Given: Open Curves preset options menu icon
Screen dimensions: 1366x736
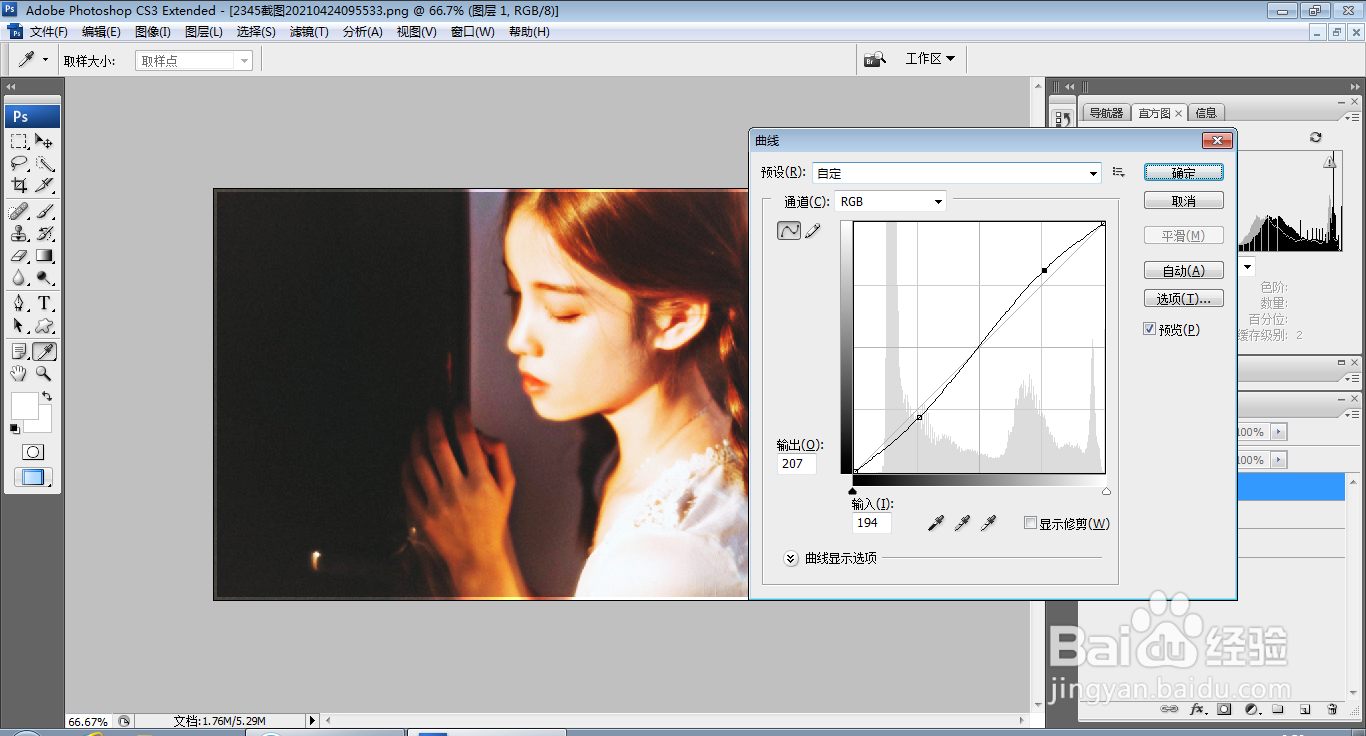Looking at the screenshot, I should (x=1119, y=172).
